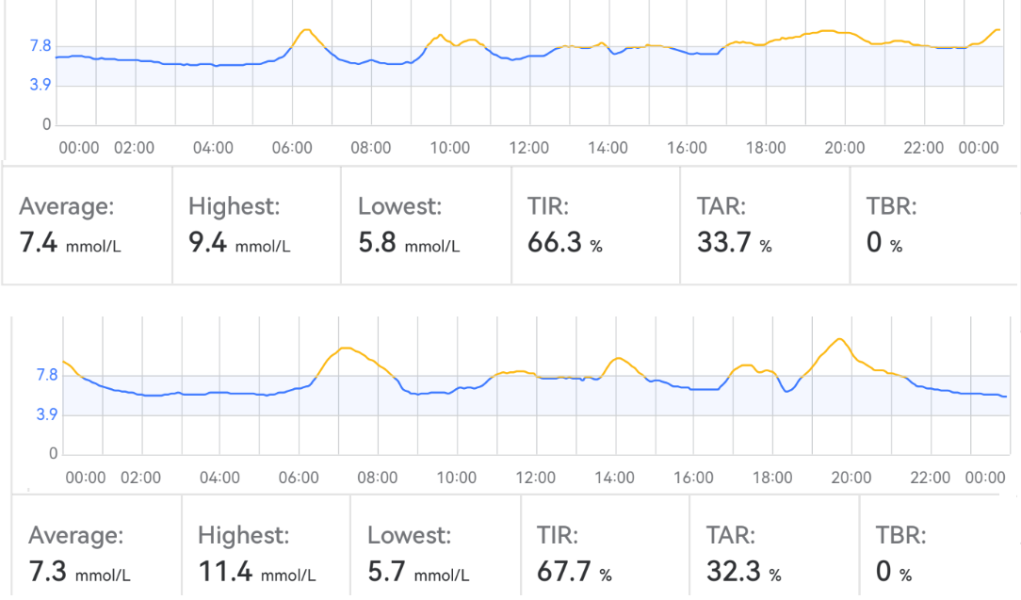
Task: Select the TAR 32.3 % card
Action: click(774, 553)
